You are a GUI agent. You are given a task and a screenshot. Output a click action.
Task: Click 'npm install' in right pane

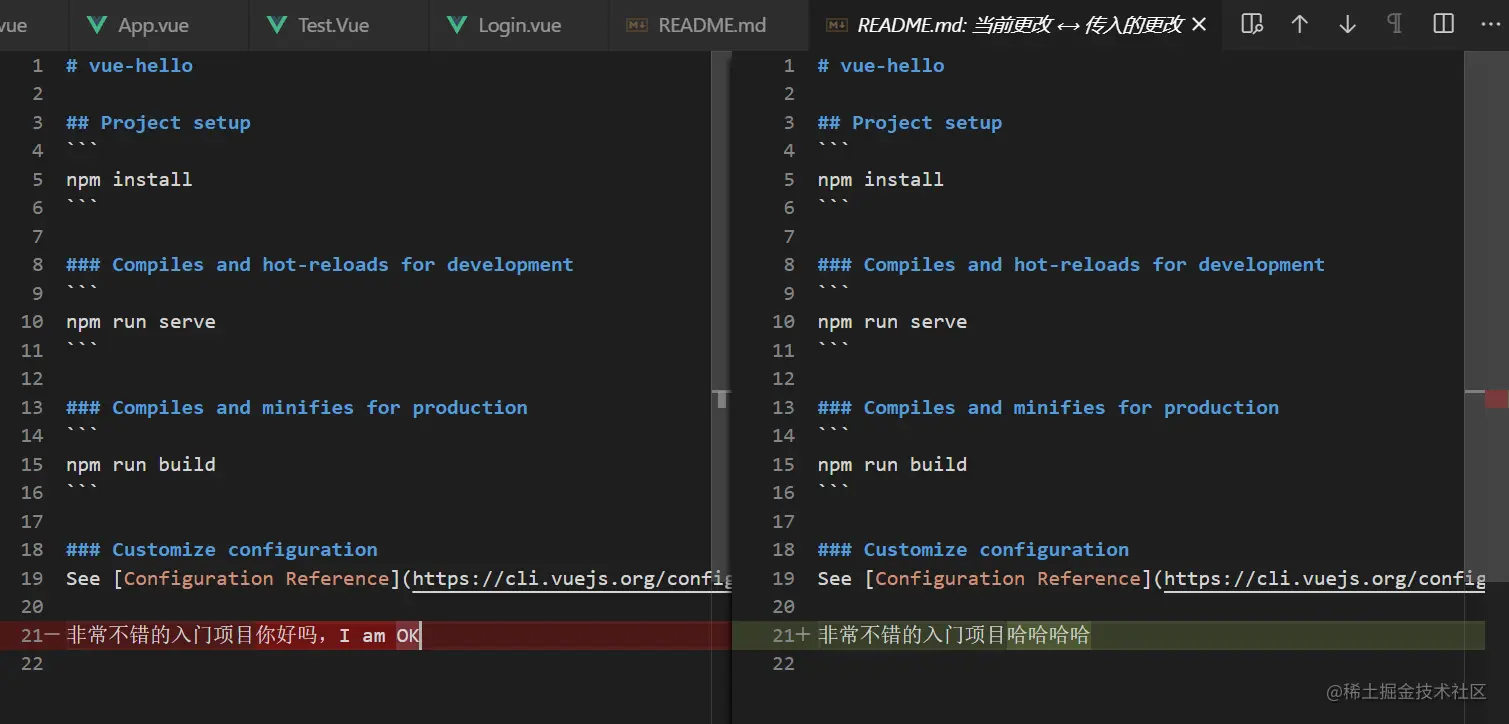click(x=880, y=180)
